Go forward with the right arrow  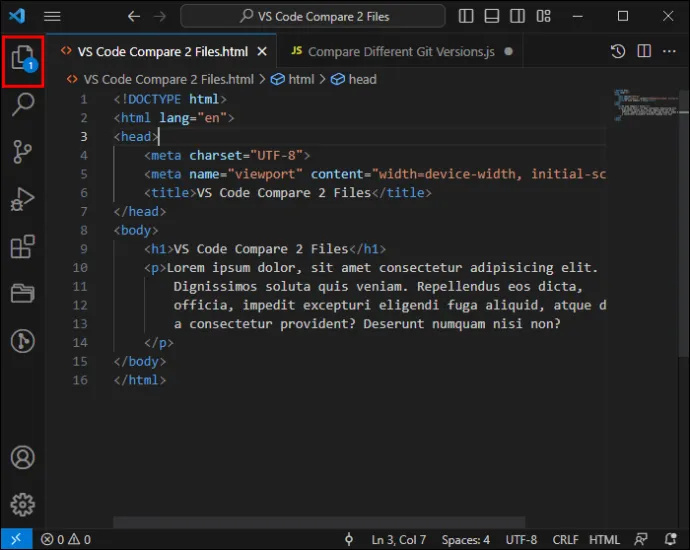[160, 17]
